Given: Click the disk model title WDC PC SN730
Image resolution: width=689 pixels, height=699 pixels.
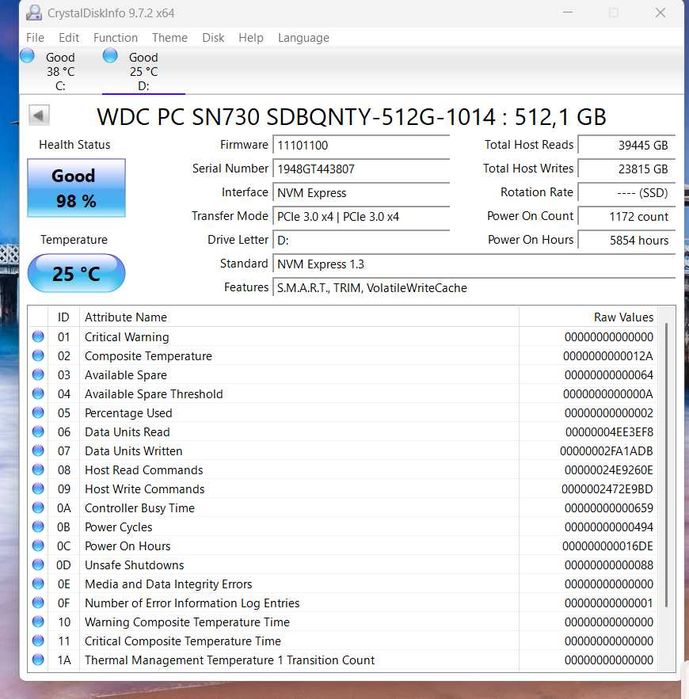Looking at the screenshot, I should [352, 117].
